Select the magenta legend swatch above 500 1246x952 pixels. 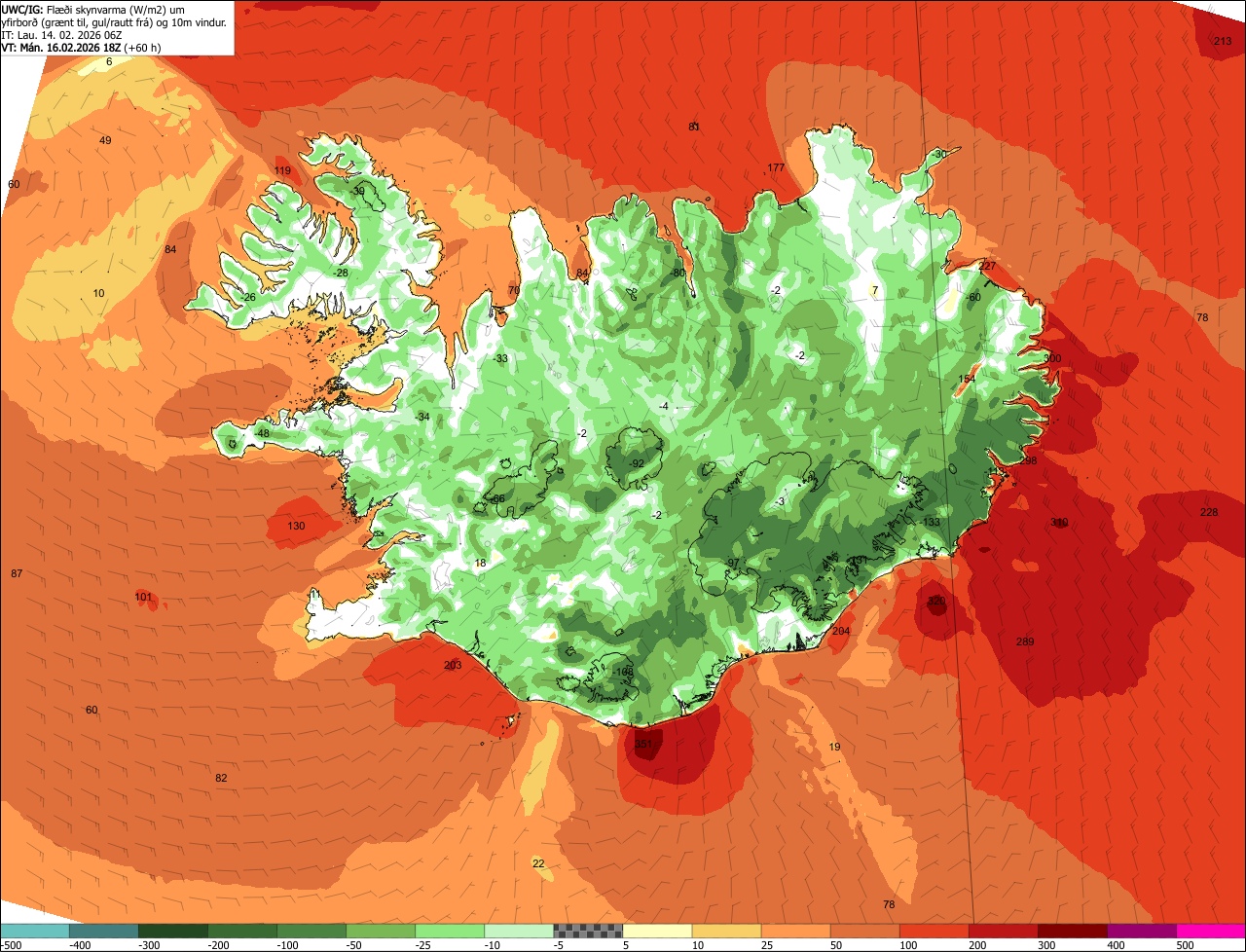click(x=1211, y=932)
